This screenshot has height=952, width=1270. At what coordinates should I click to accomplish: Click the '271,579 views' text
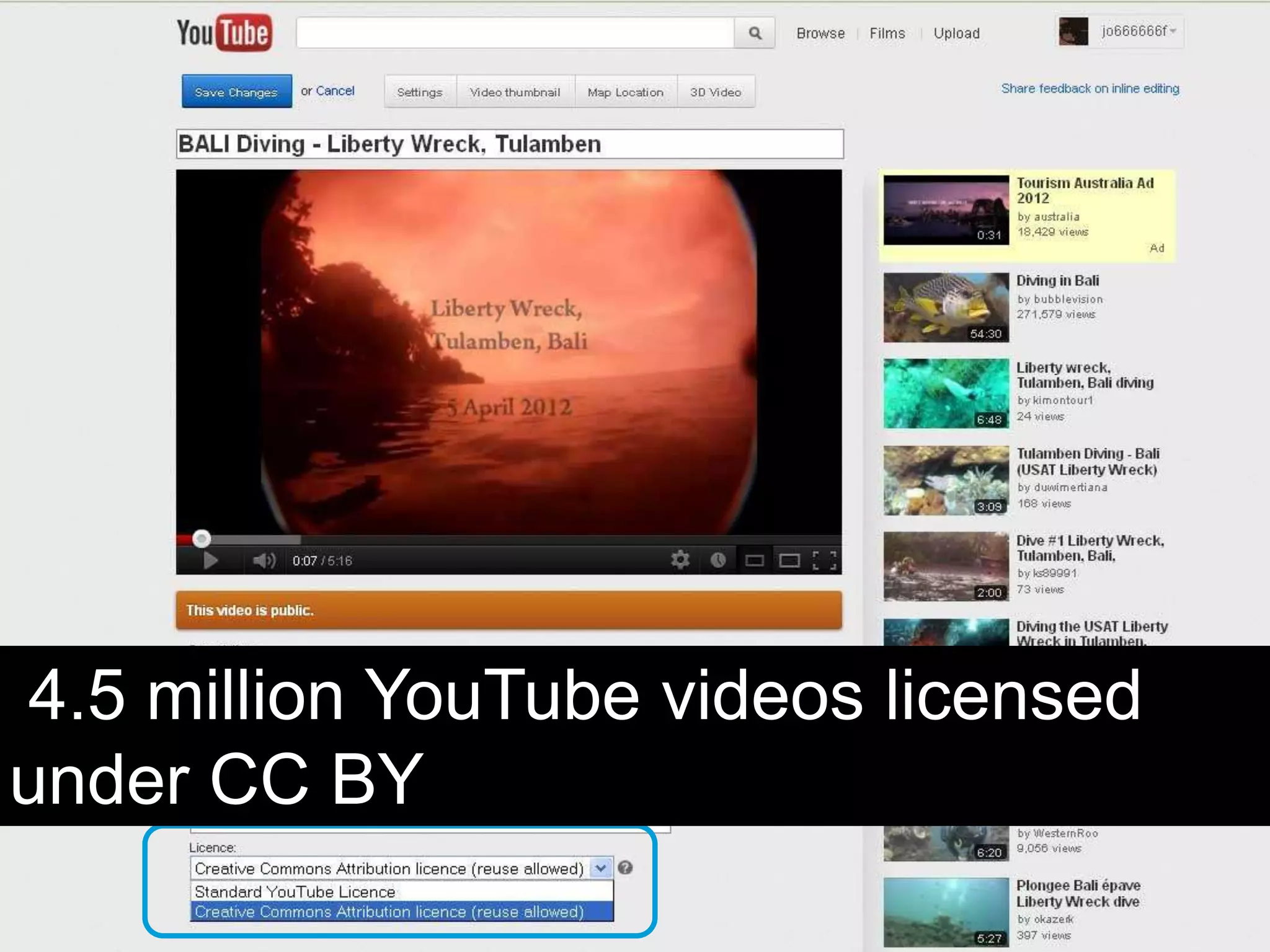pos(1056,314)
